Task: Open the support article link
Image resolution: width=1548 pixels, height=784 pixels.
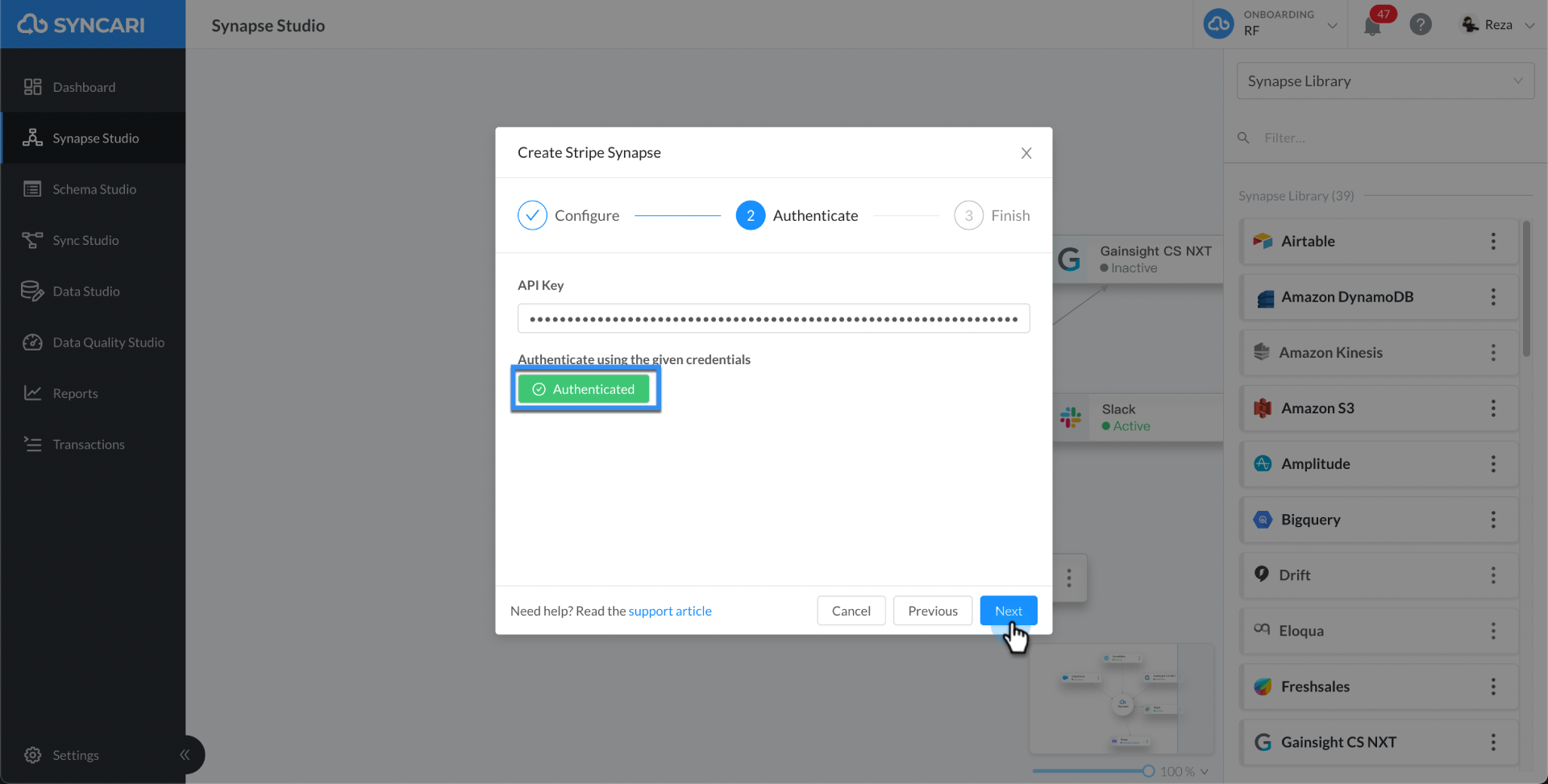Action: click(x=670, y=611)
